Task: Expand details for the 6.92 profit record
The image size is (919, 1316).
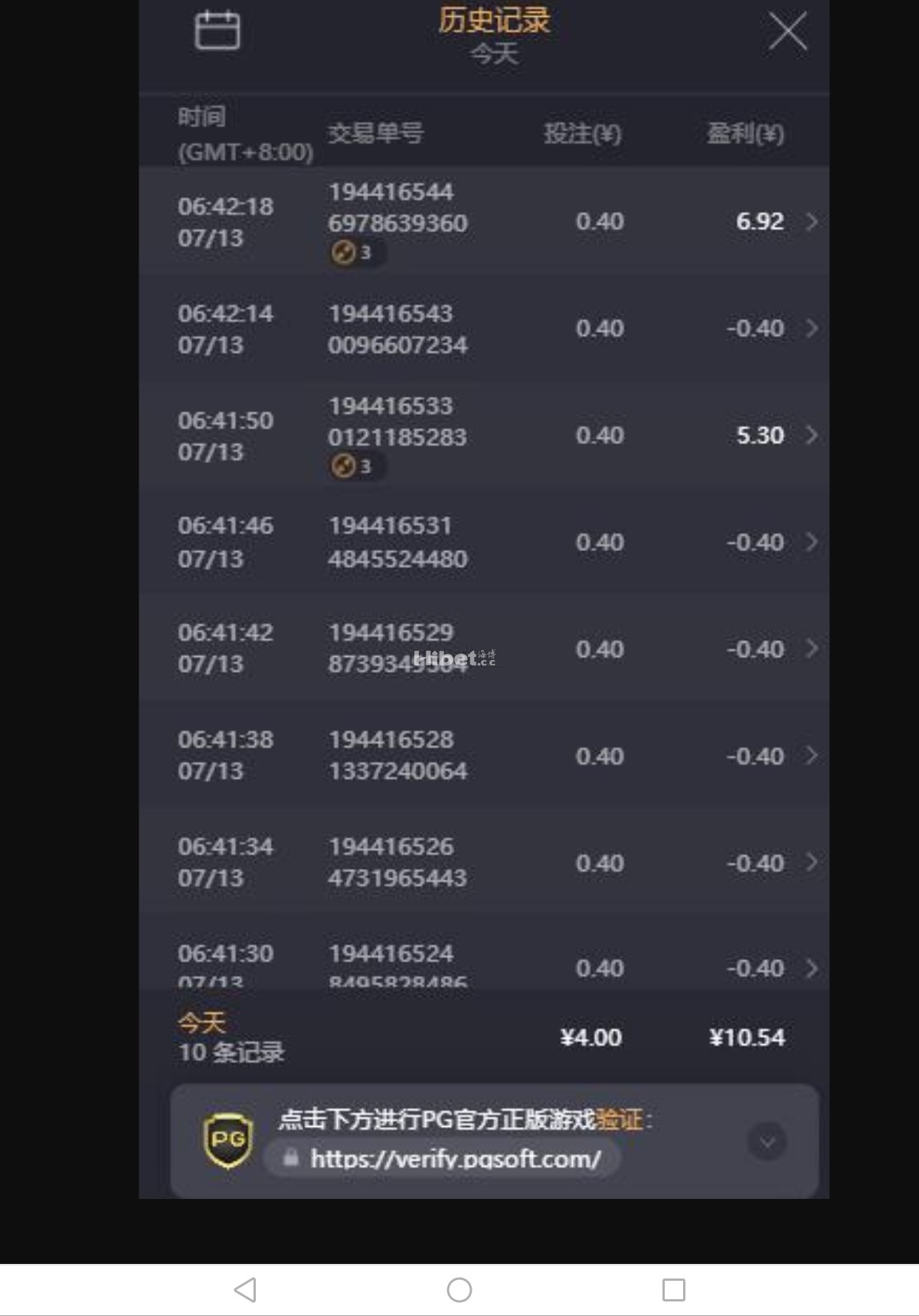Action: click(812, 222)
